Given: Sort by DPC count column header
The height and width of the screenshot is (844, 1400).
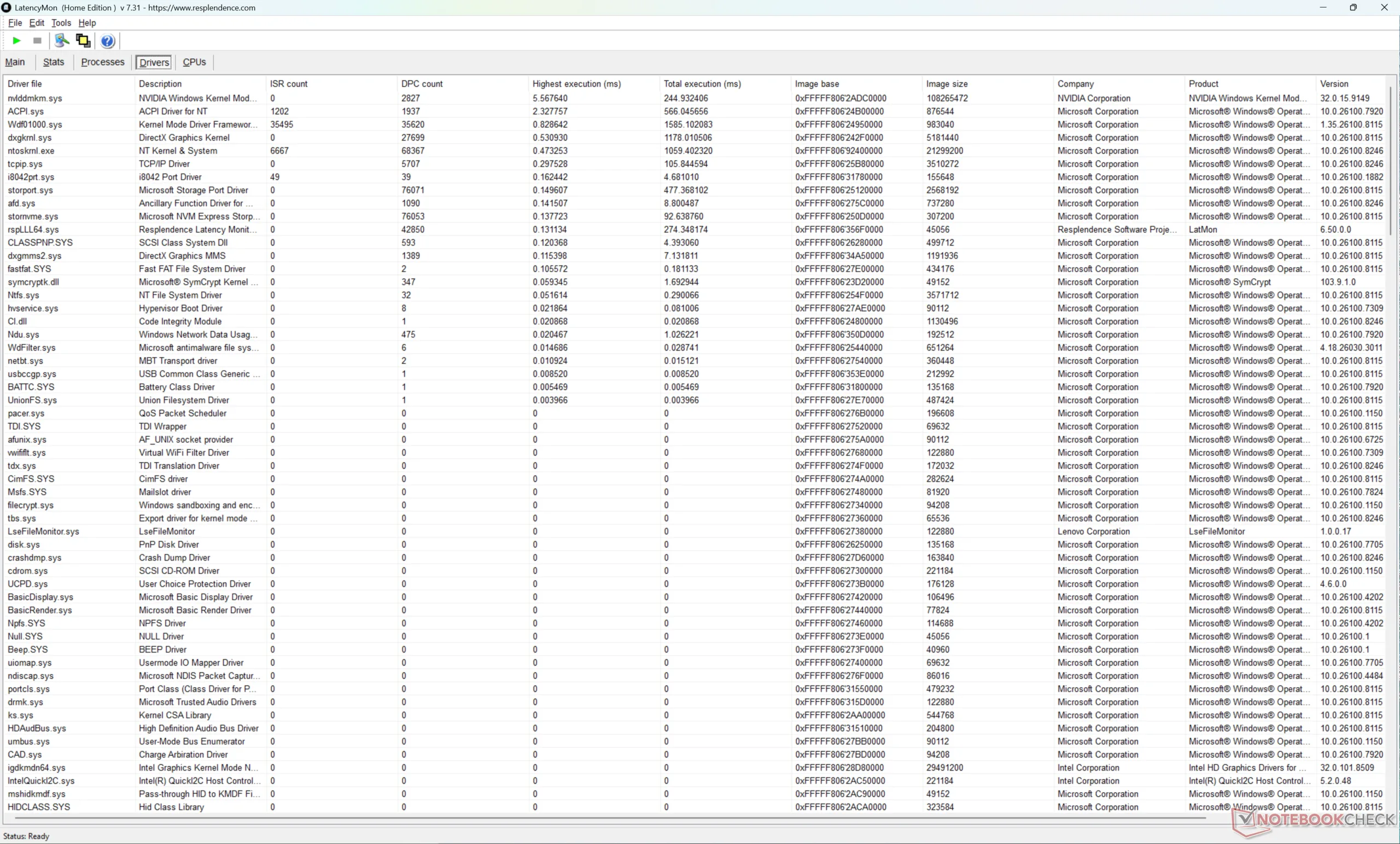Looking at the screenshot, I should click(x=422, y=84).
